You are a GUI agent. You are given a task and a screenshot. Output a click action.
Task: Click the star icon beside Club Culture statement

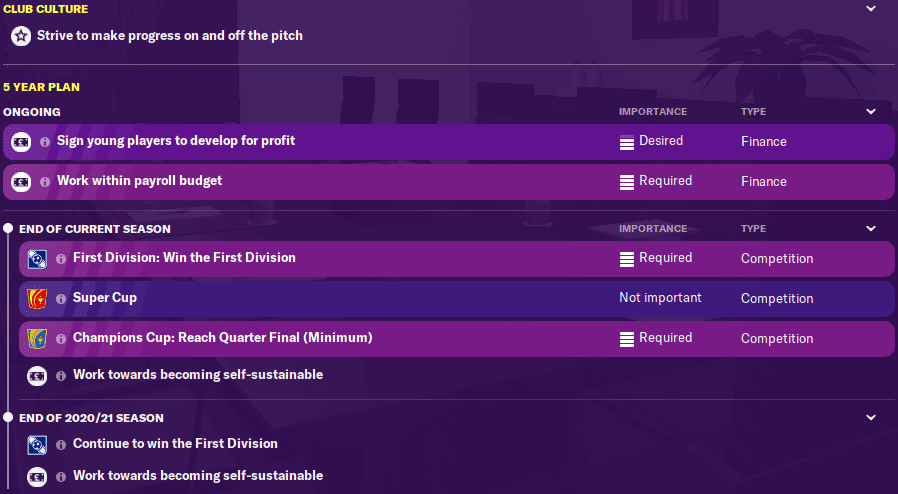pyautogui.click(x=21, y=36)
